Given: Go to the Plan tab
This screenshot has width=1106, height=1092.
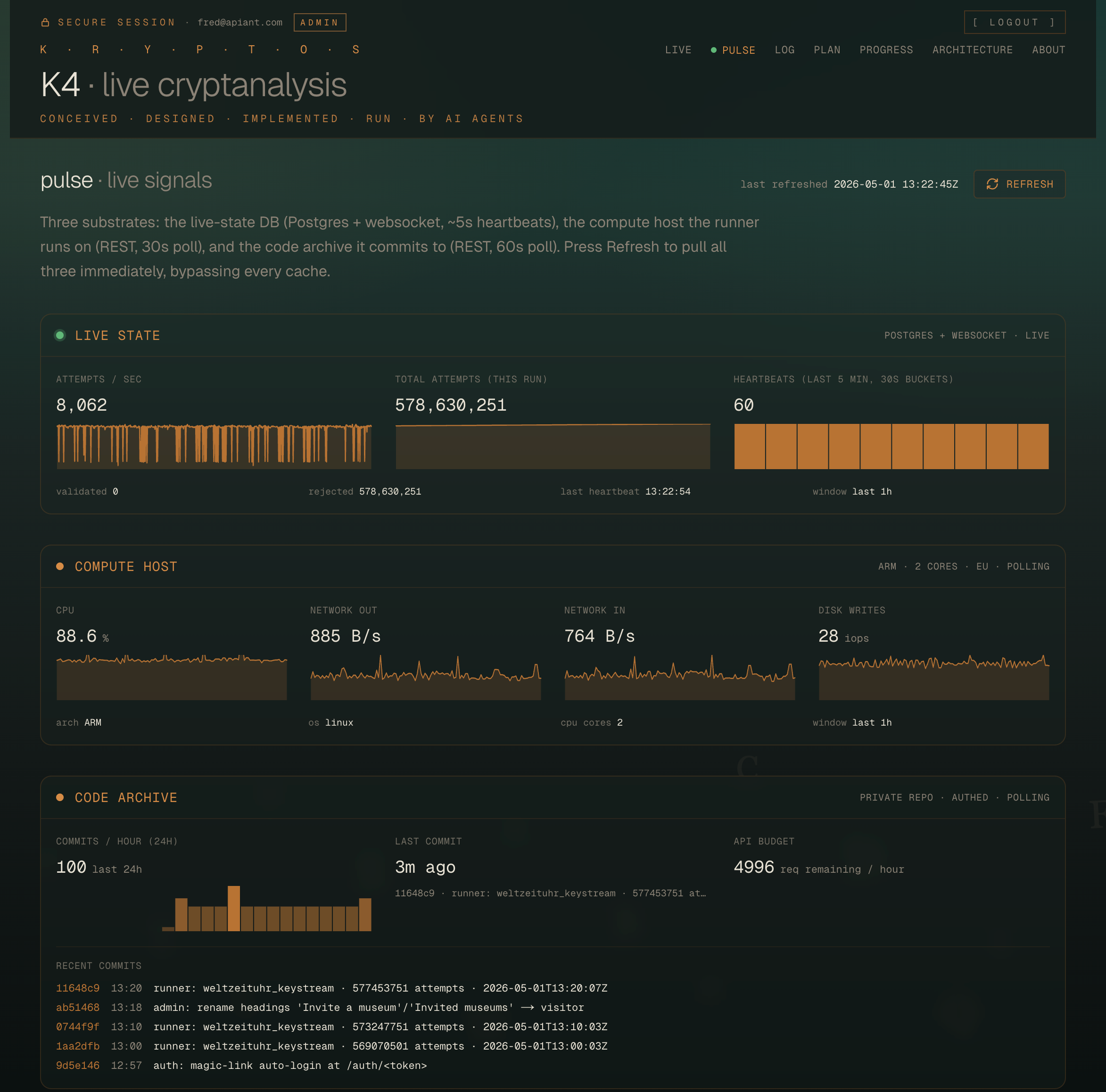Looking at the screenshot, I should [x=826, y=50].
